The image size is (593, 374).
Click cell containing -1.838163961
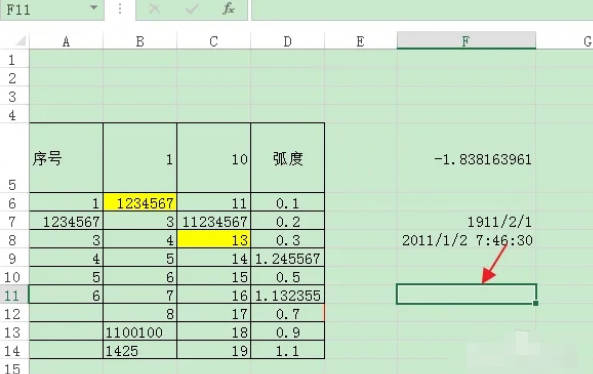click(466, 158)
